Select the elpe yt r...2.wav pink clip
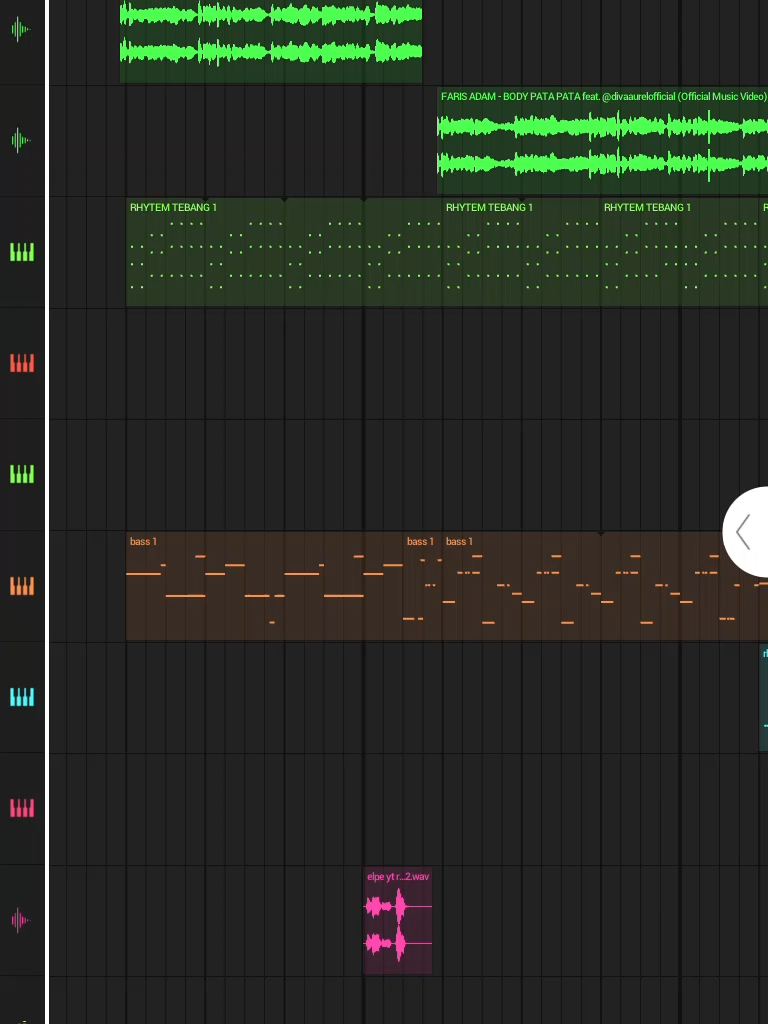768x1024 pixels. 397,921
